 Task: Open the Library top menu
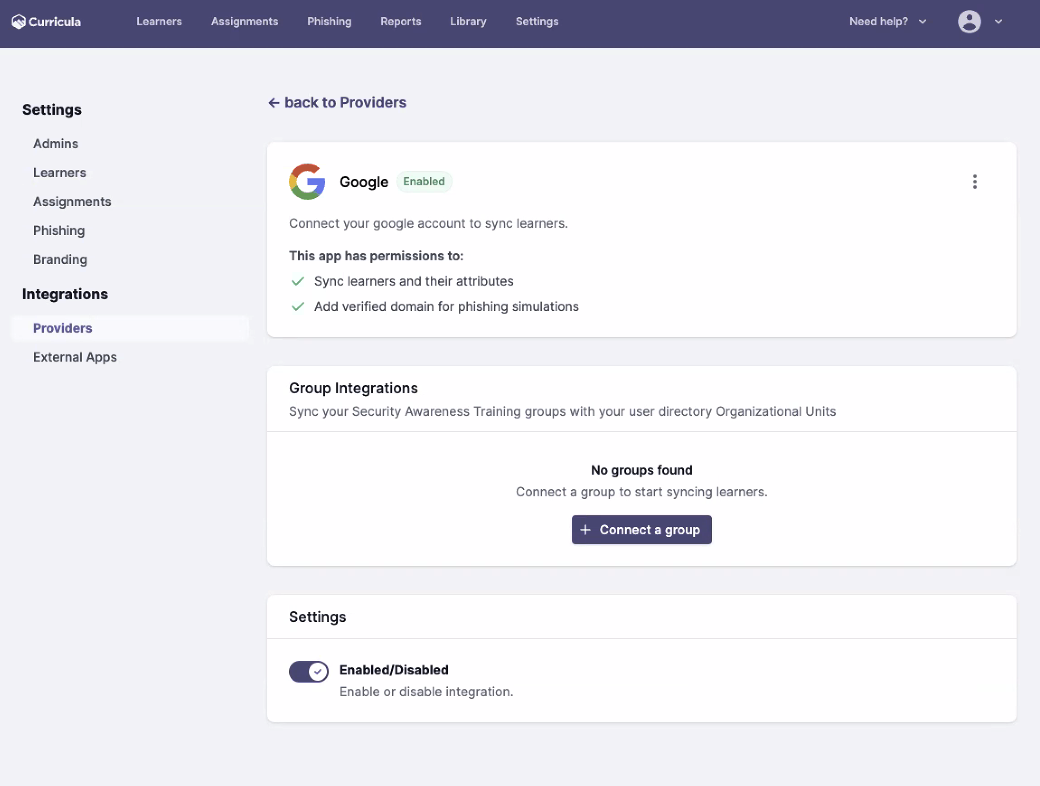coord(468,21)
